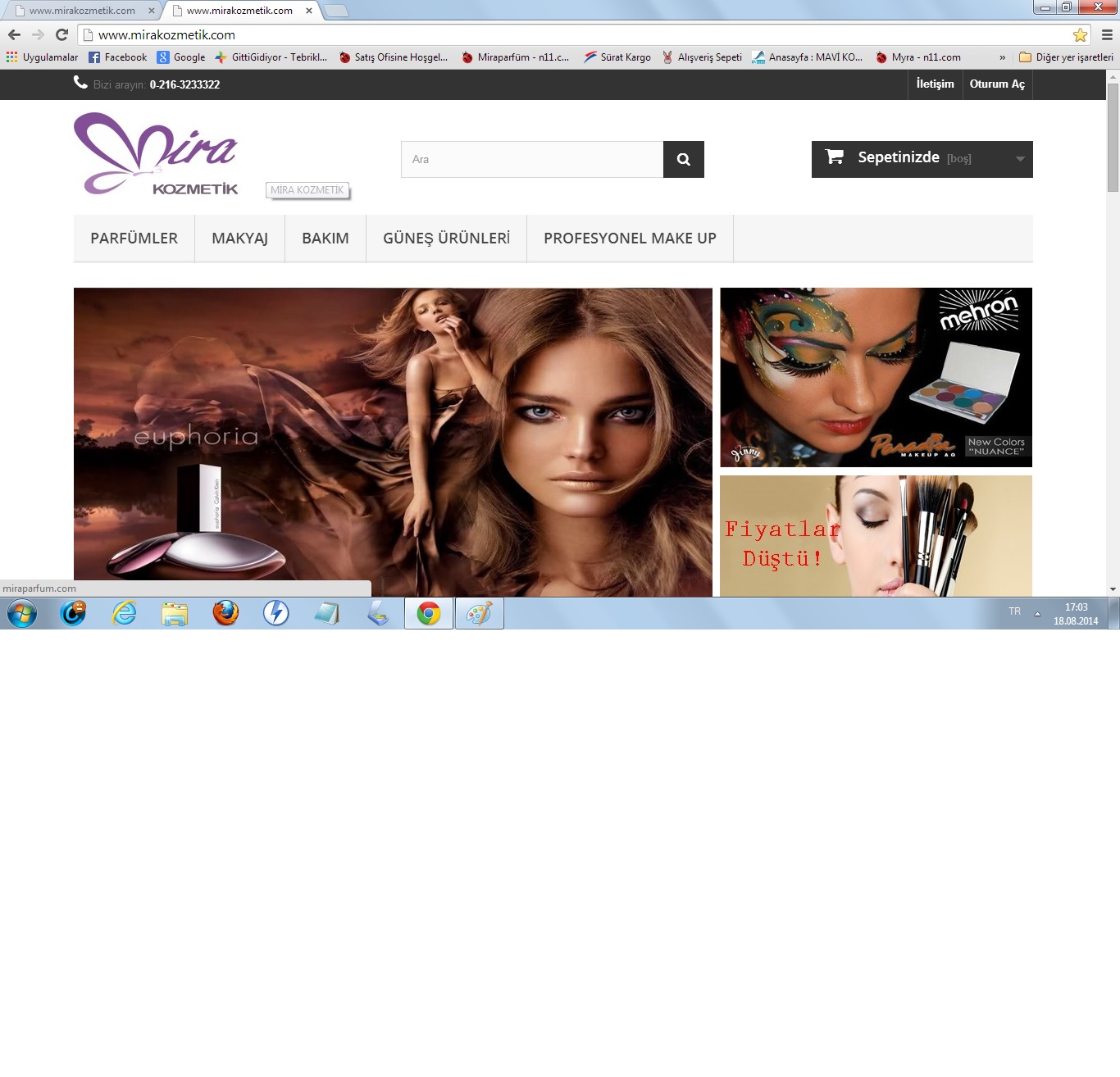Open the Satış Ofisine Hoşgel... bookmark
Viewport: 1120px width, 1077px height.
pyautogui.click(x=394, y=57)
